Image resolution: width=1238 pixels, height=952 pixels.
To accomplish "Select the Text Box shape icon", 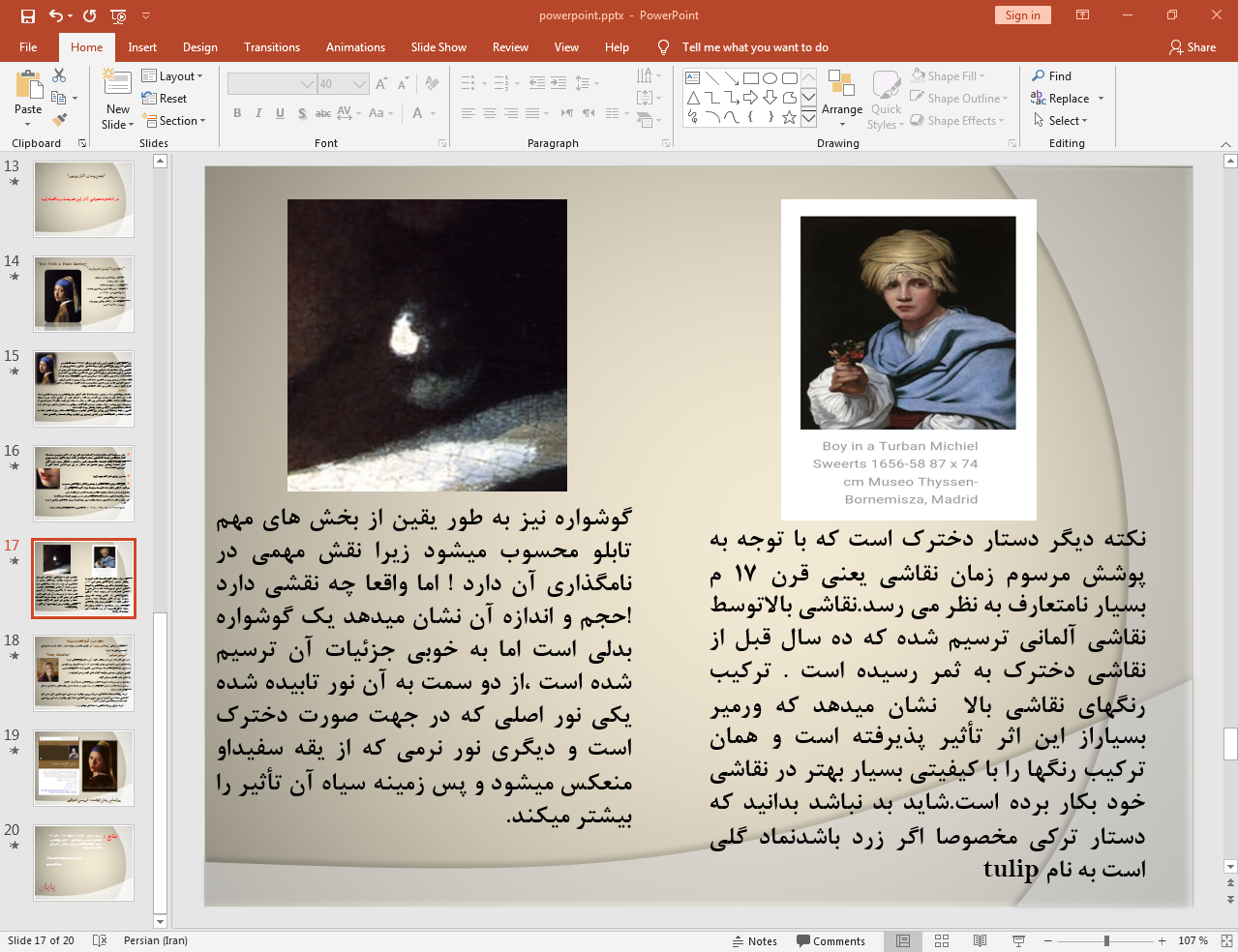I will [692, 78].
